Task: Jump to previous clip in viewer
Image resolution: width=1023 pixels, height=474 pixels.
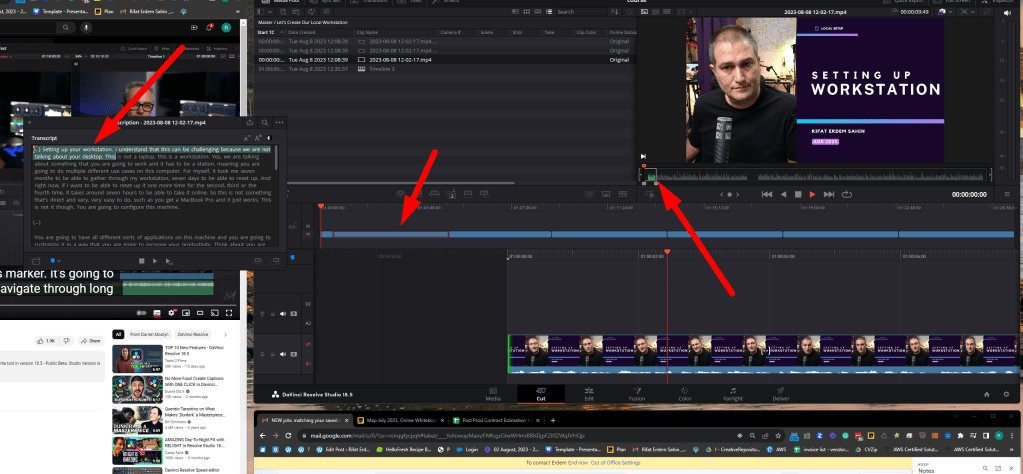Action: click(x=767, y=194)
